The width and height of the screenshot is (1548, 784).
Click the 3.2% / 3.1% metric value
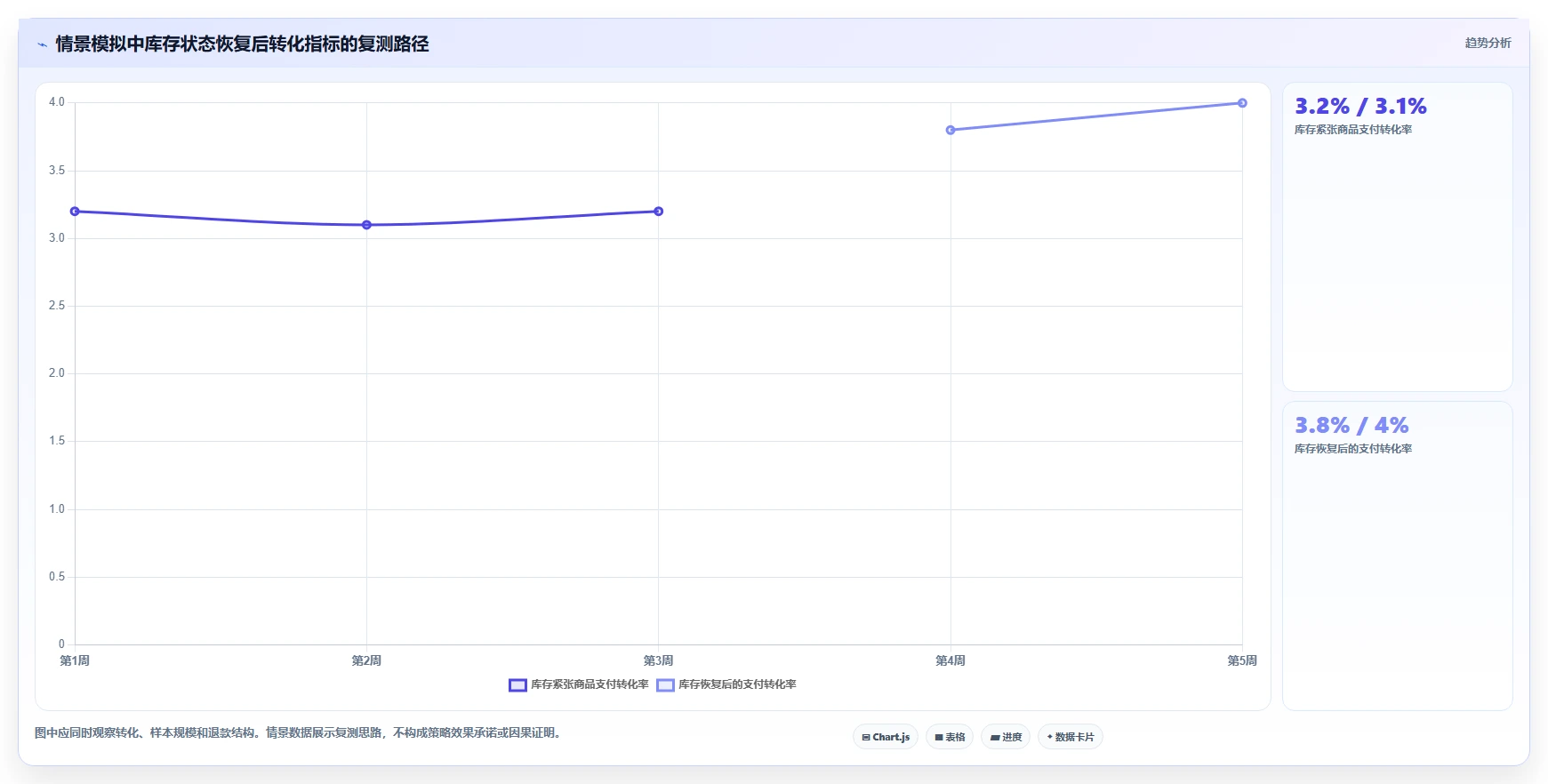(1360, 107)
